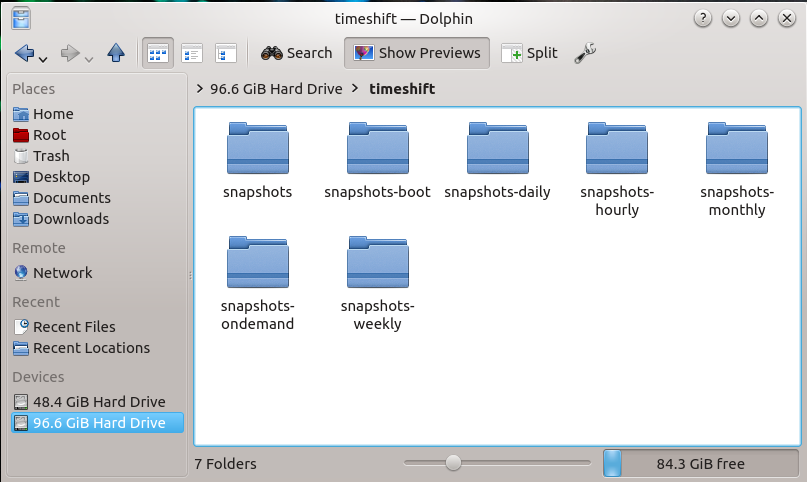807x482 pixels.
Task: Select the snapshots-ondemand folder
Action: [257, 284]
